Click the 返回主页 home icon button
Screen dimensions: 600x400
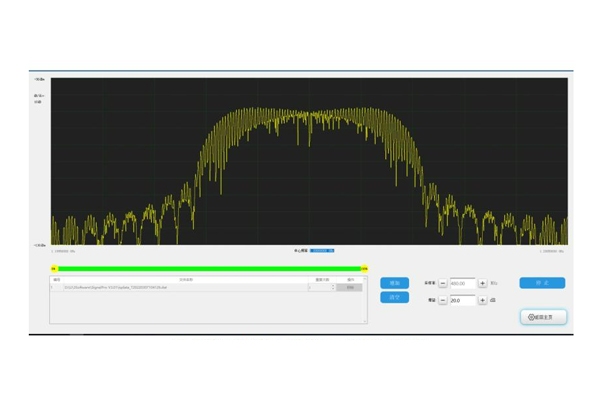(x=544, y=317)
